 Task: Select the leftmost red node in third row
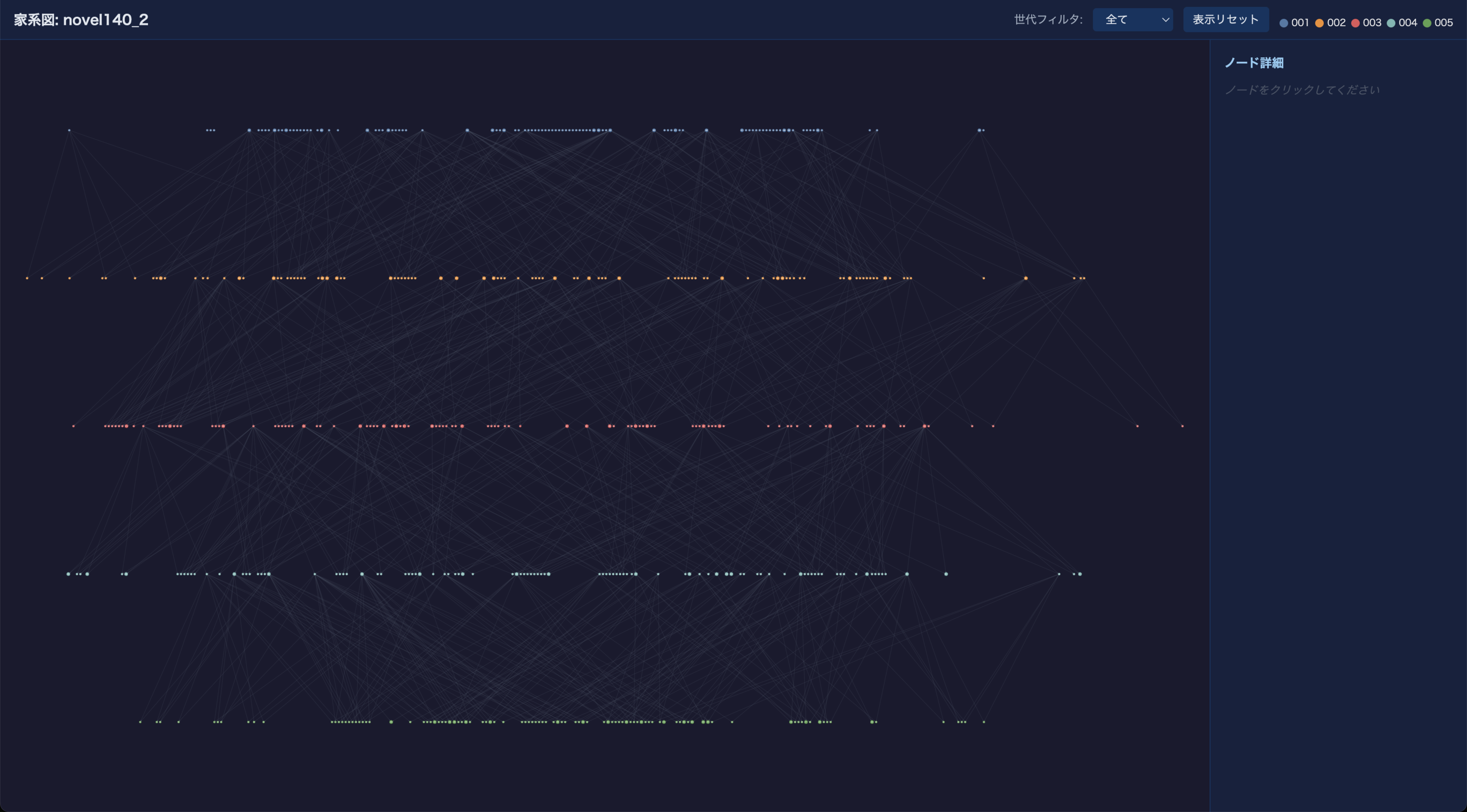(73, 426)
